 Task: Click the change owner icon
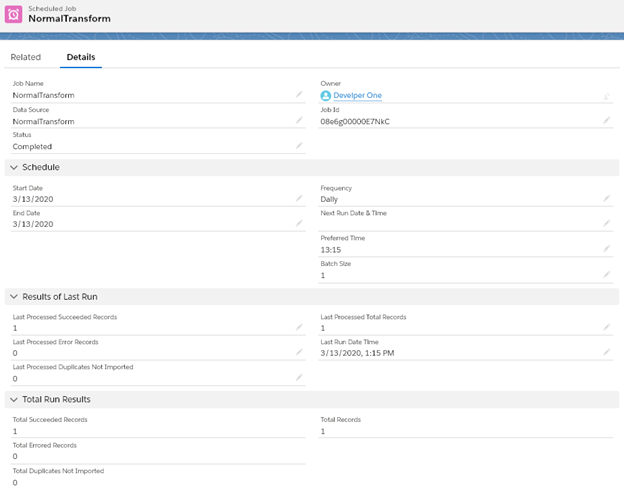pos(606,96)
